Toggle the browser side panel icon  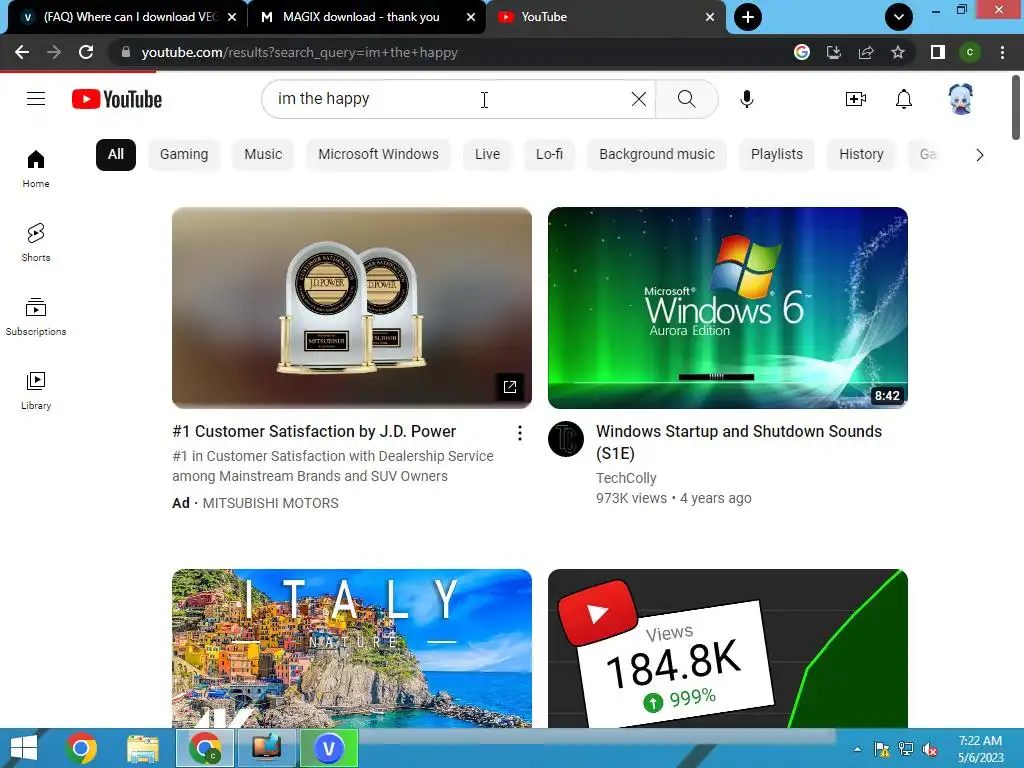[938, 52]
